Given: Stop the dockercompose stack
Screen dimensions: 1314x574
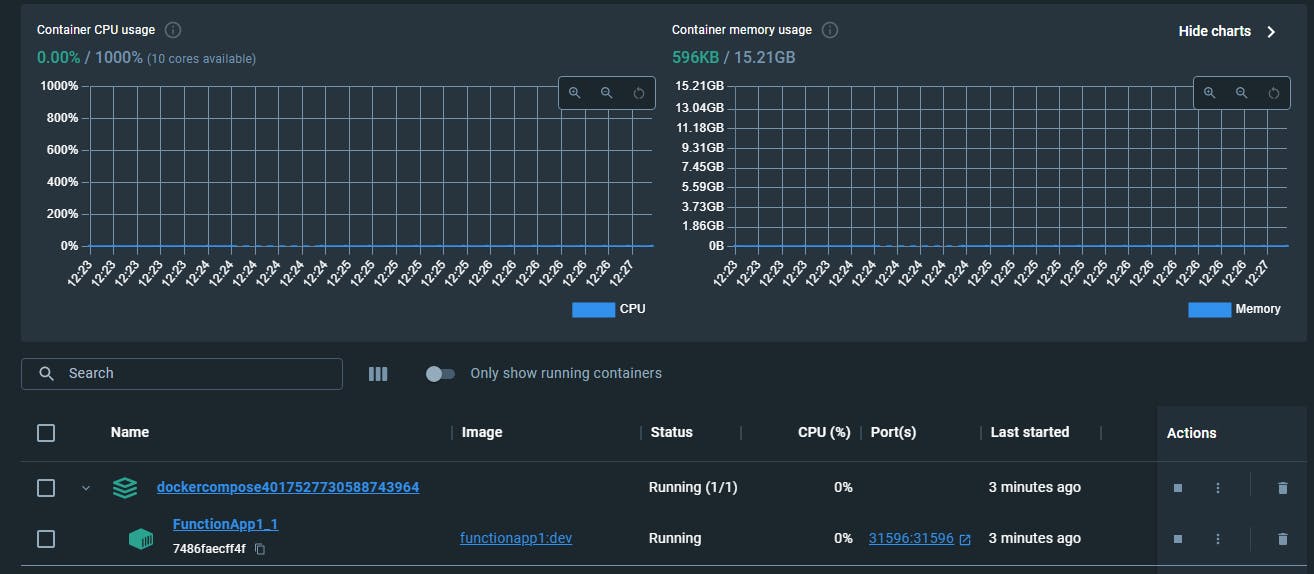Looking at the screenshot, I should click(1178, 488).
